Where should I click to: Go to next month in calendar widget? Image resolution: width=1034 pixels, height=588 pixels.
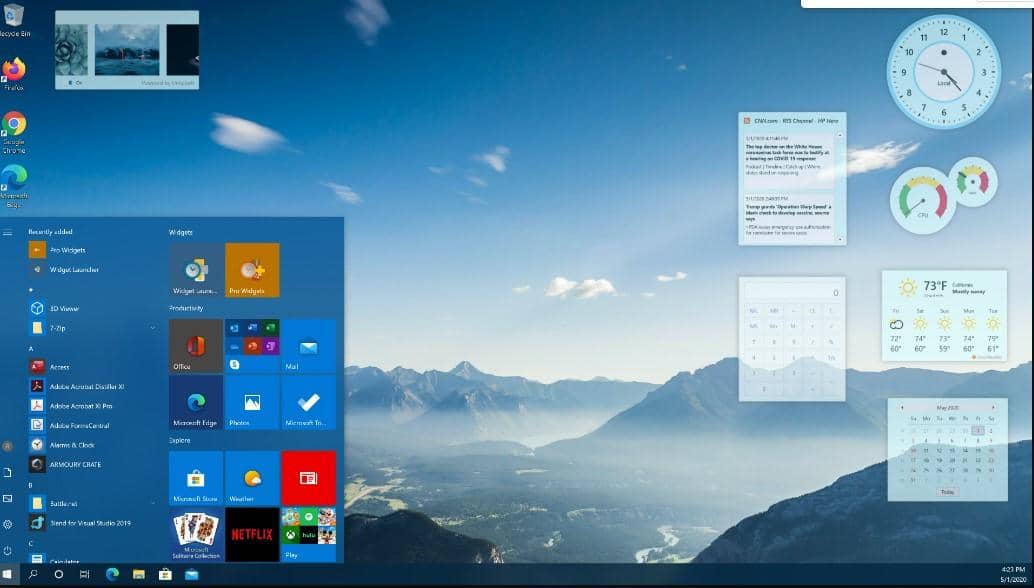[992, 407]
